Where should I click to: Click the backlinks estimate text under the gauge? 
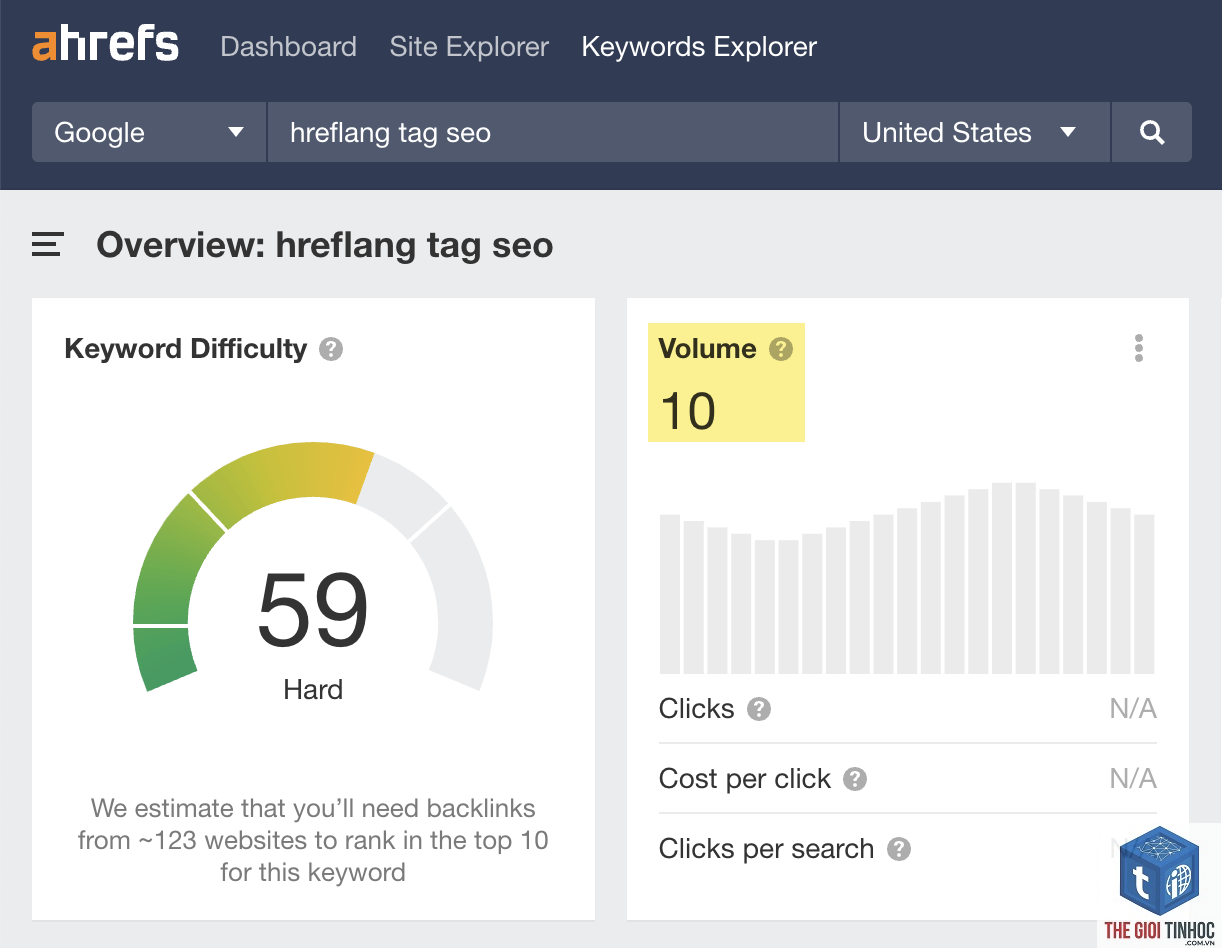point(313,840)
